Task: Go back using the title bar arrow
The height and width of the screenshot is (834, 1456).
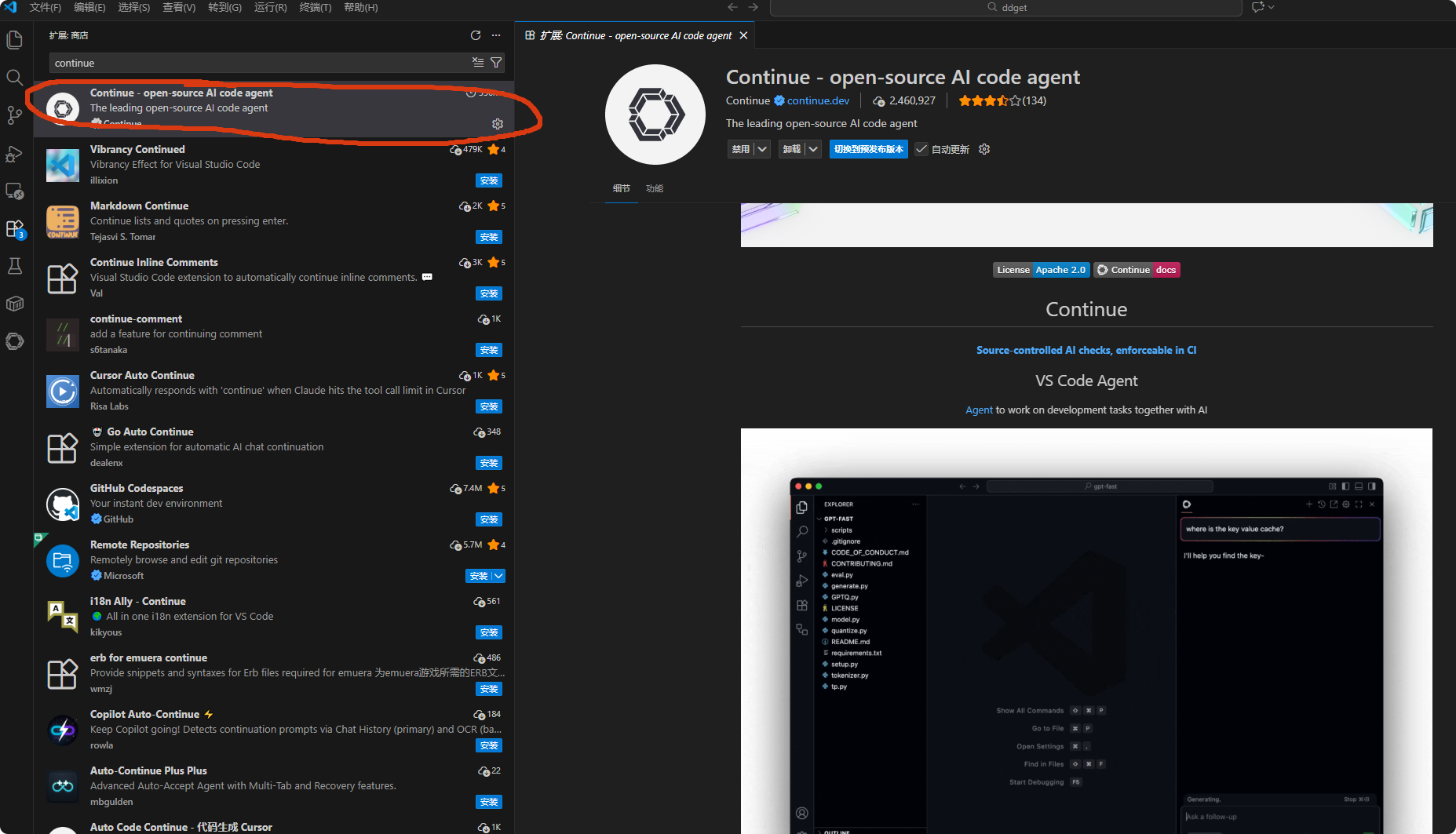Action: (732, 7)
